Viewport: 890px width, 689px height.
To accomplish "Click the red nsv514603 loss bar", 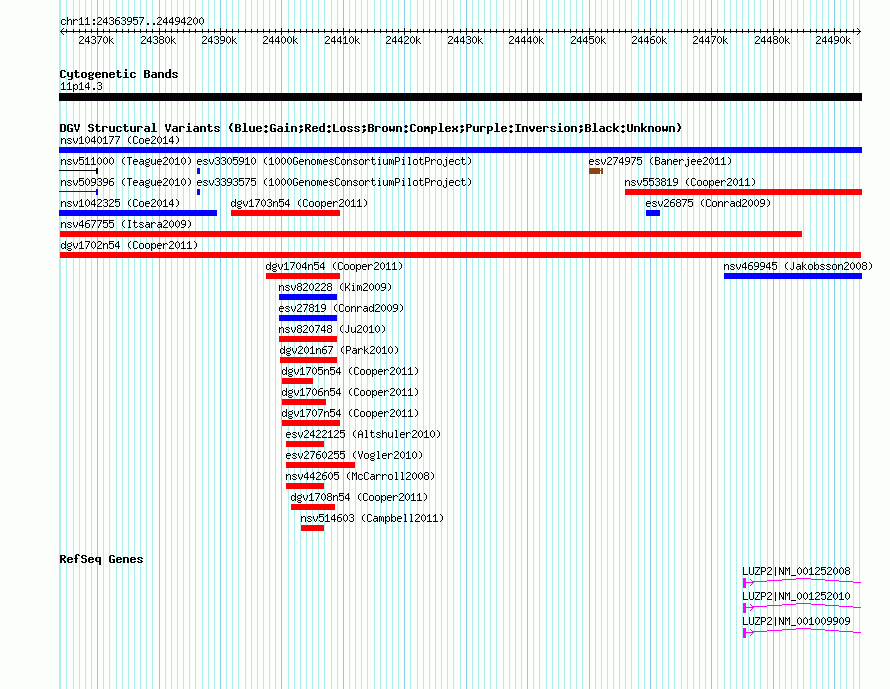I will (312, 528).
